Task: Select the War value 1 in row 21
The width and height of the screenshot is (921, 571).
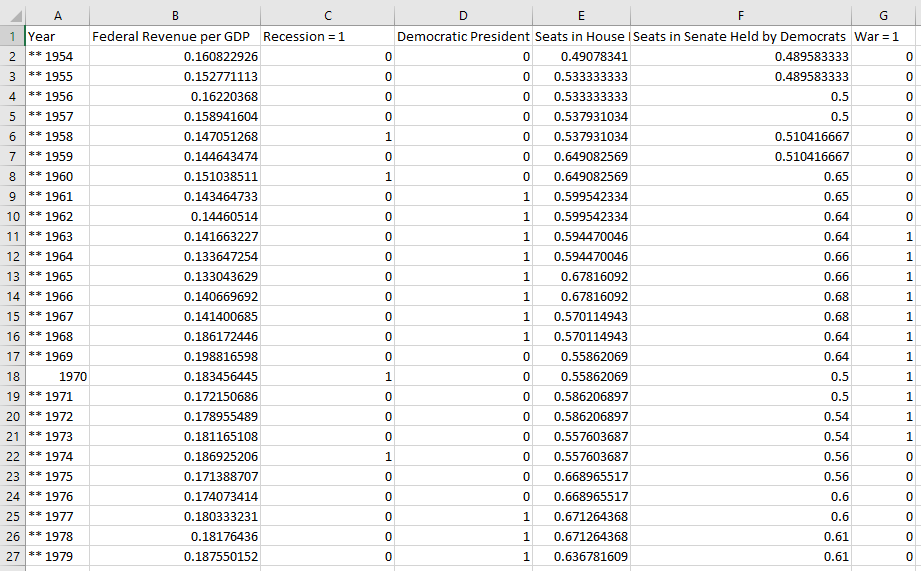Action: [x=883, y=436]
